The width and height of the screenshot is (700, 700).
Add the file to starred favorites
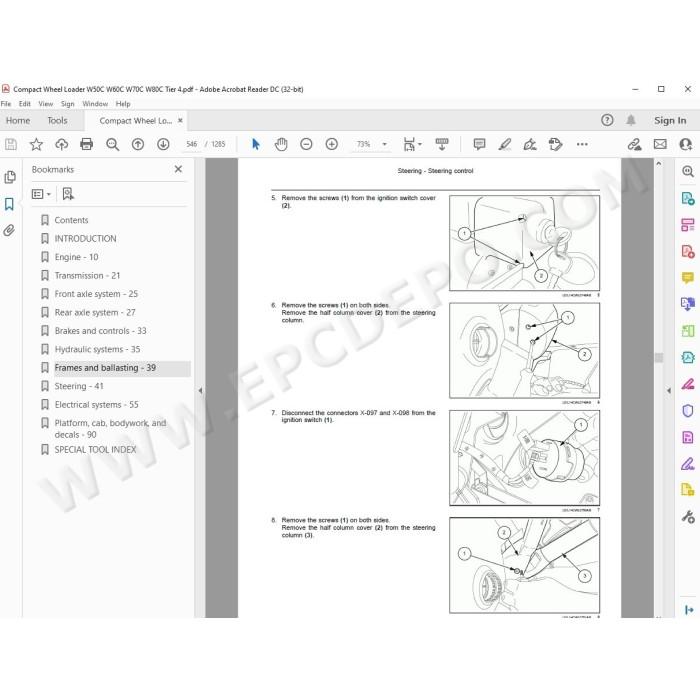36,144
